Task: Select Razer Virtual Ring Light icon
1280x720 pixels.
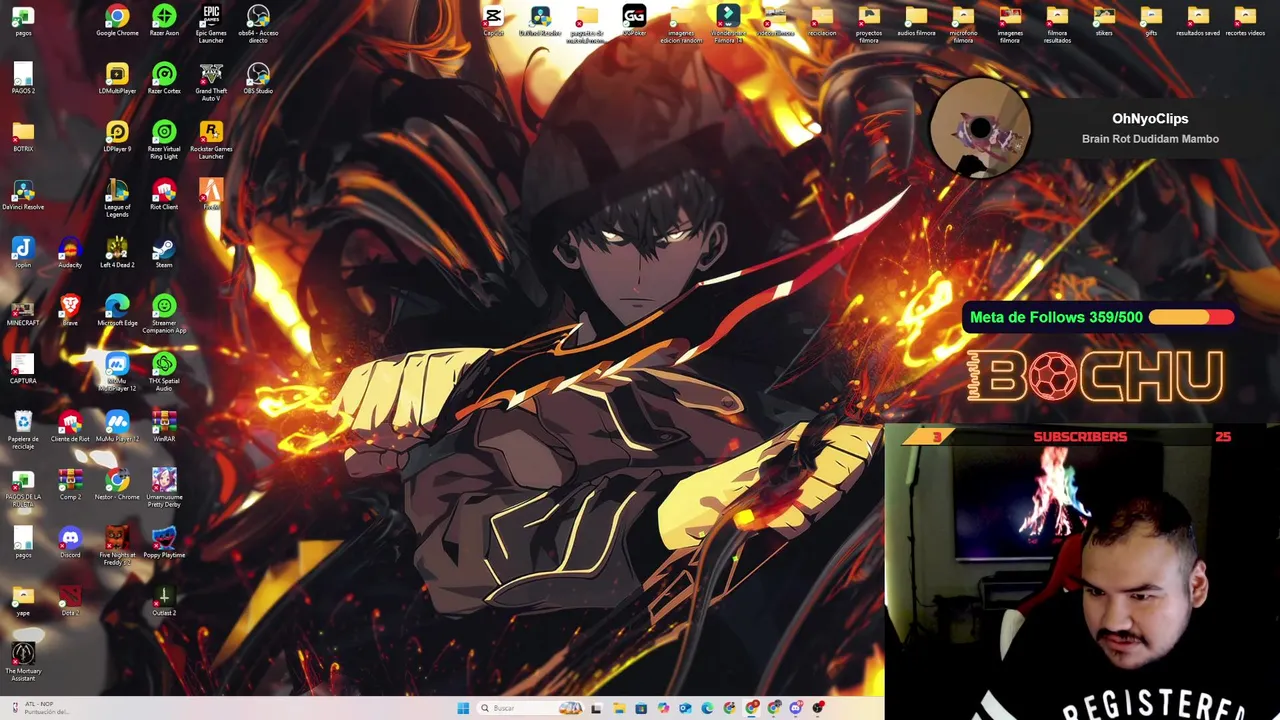Action: point(164,139)
